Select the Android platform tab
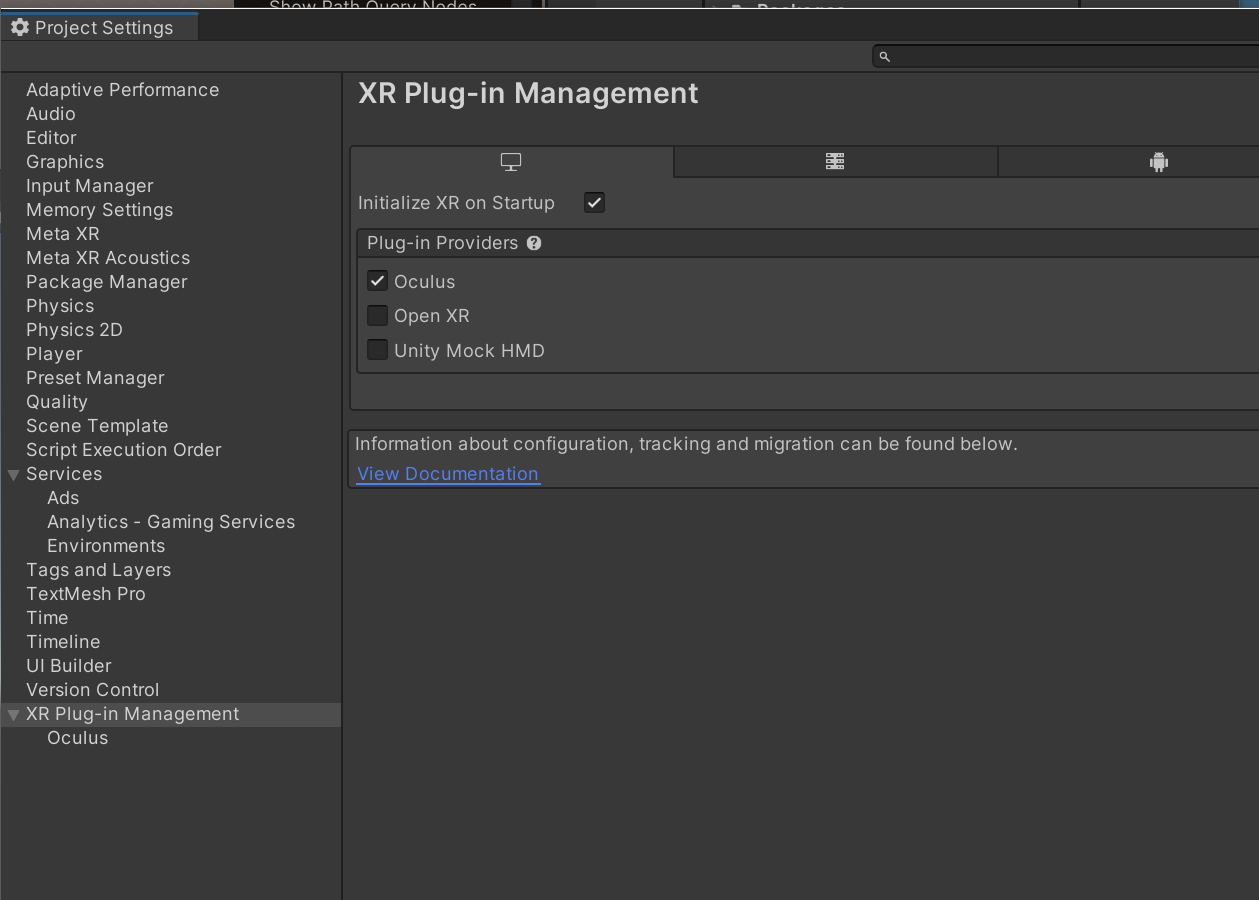The image size is (1259, 900). (x=1158, y=162)
